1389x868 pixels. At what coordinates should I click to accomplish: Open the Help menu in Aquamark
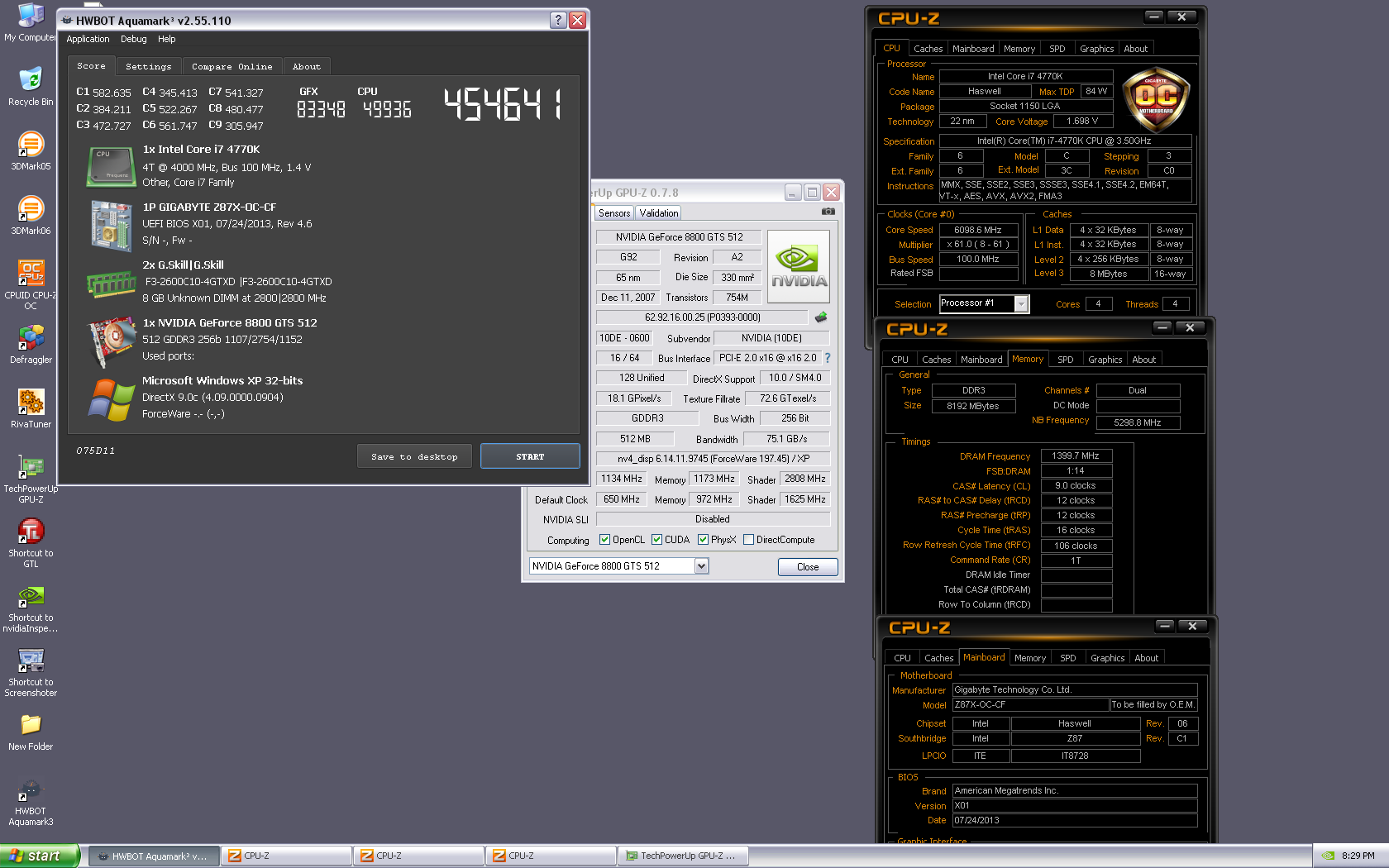(166, 39)
